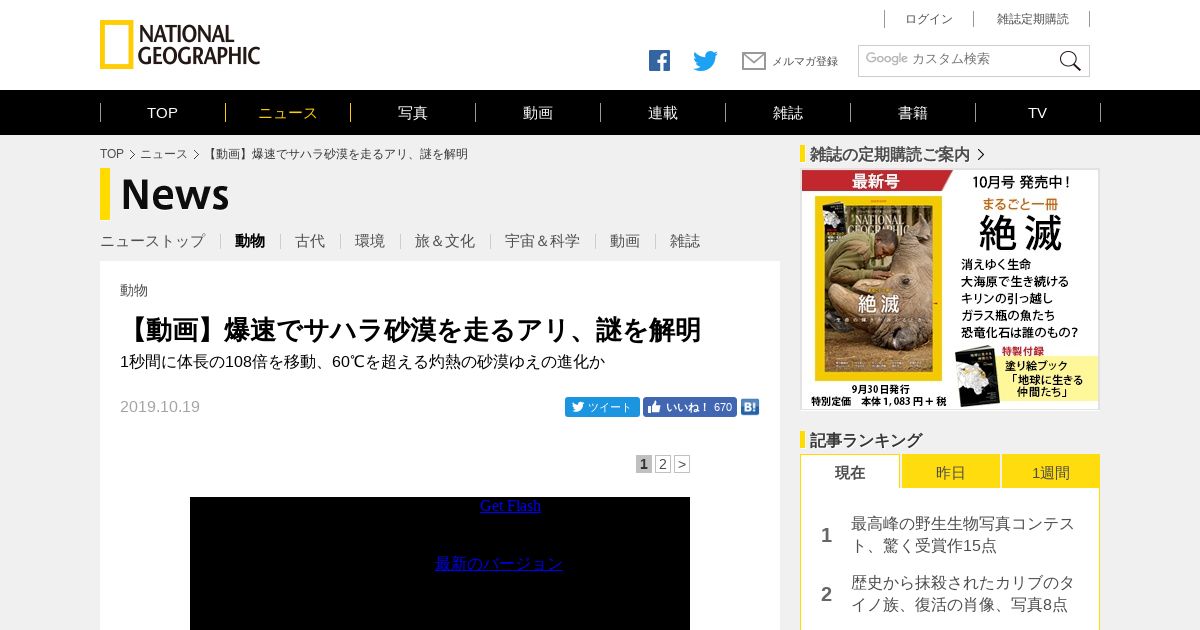Select the 古代 news category
Image resolution: width=1200 pixels, height=630 pixels.
click(310, 241)
